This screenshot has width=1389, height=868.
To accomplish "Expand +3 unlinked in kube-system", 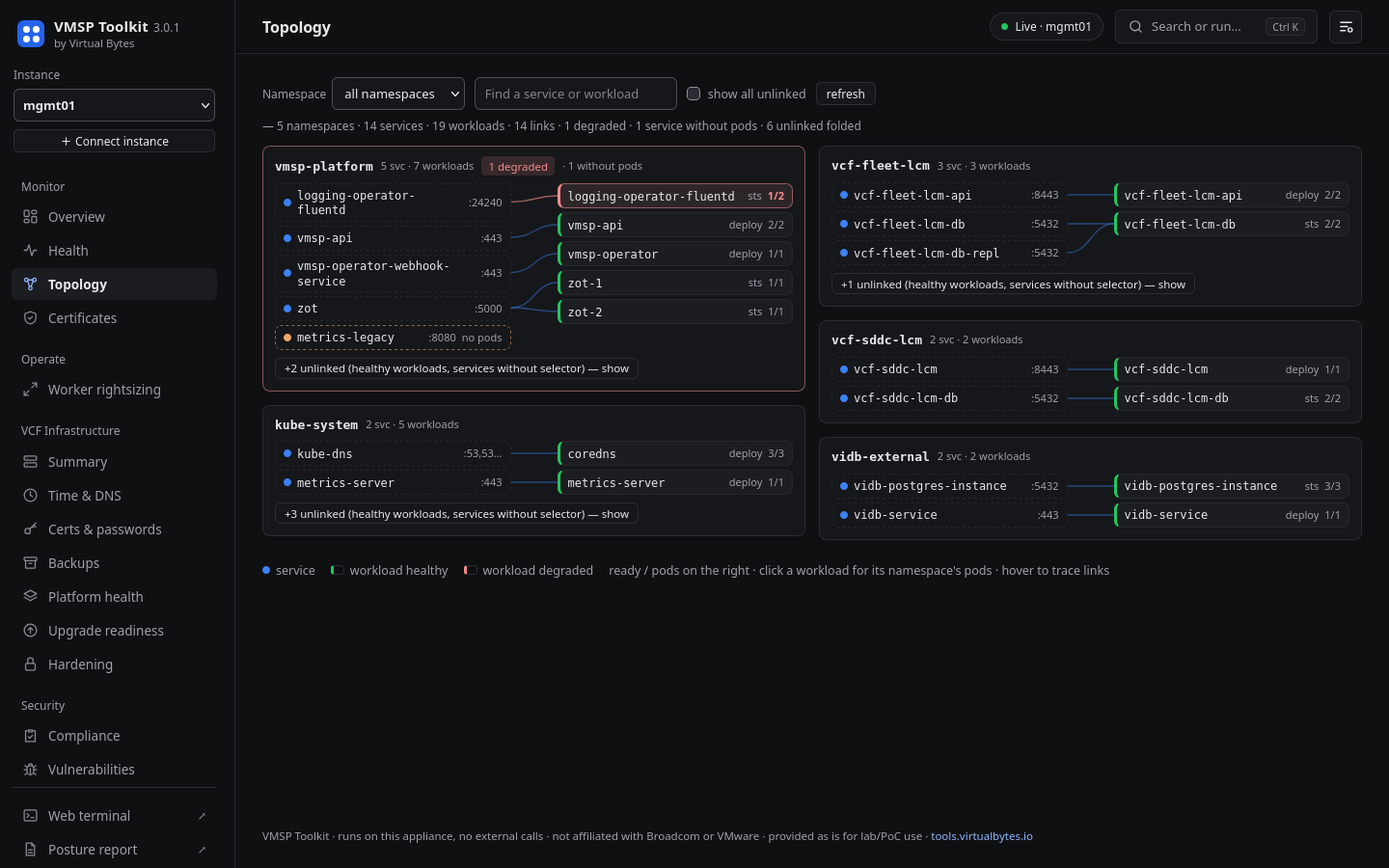I will (456, 514).
